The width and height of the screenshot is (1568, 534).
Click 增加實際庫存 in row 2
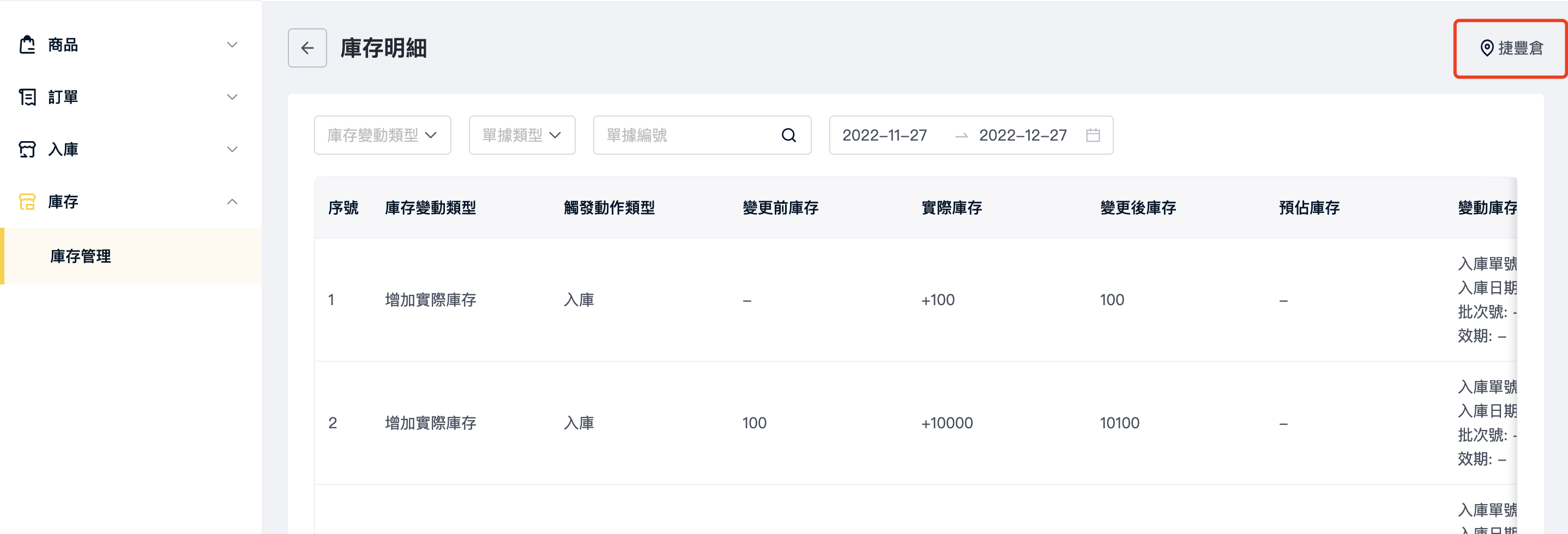(430, 423)
